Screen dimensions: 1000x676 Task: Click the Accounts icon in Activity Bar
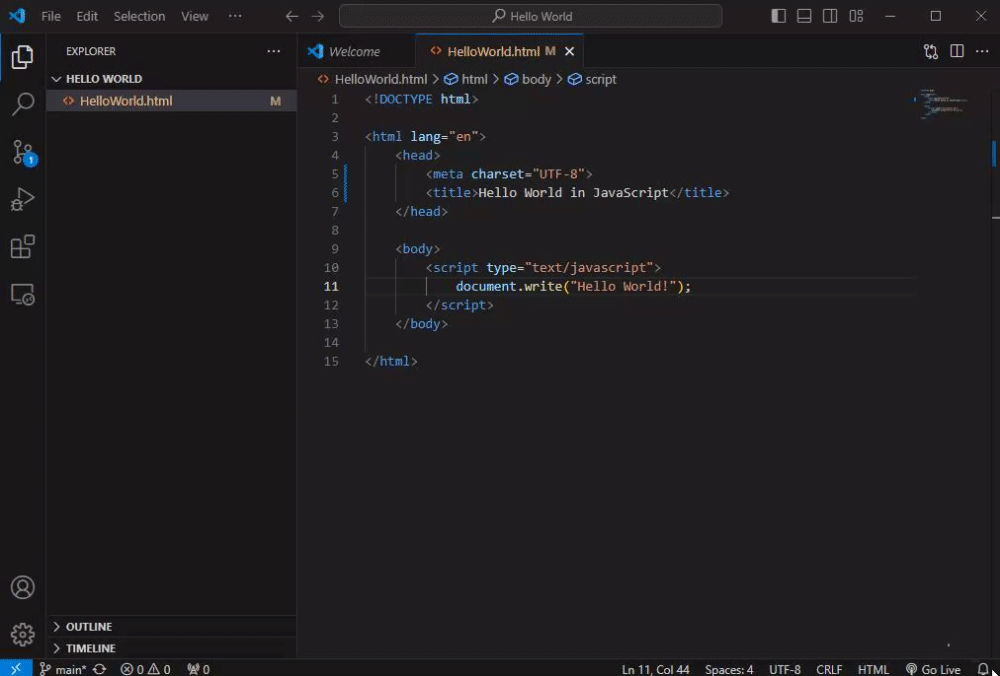pyautogui.click(x=23, y=587)
